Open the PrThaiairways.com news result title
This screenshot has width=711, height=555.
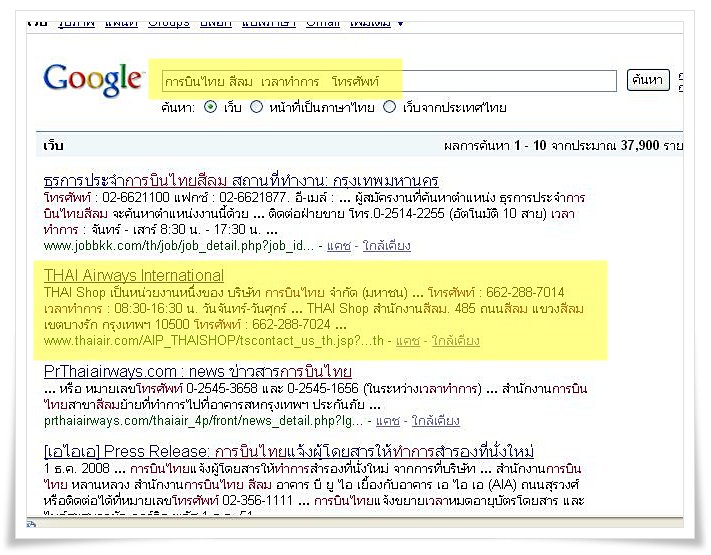tap(198, 371)
